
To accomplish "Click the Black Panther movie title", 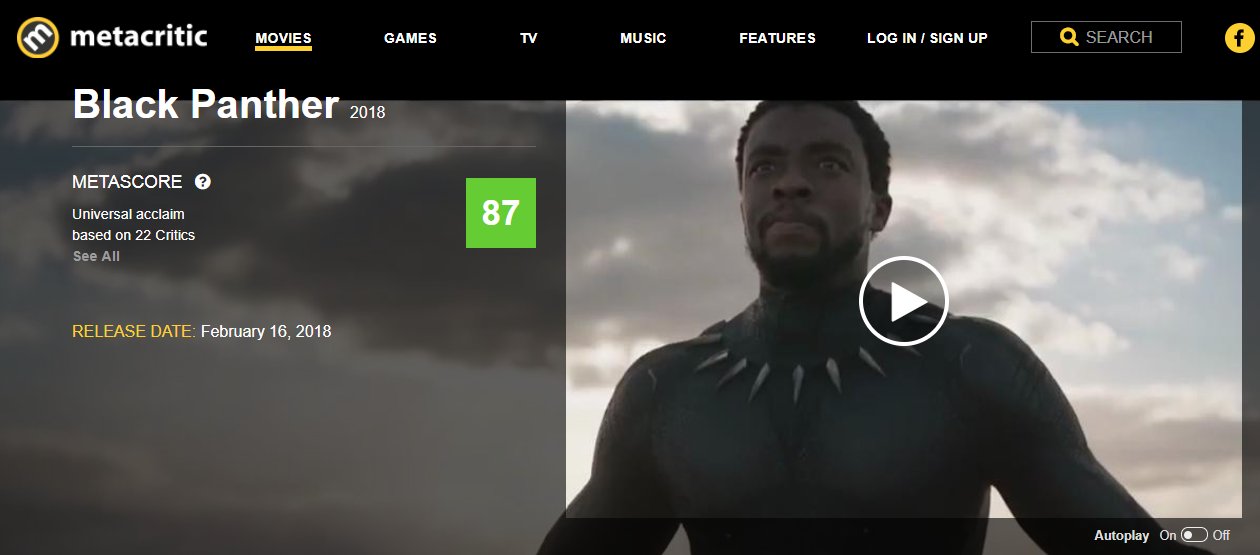I will click(206, 105).
